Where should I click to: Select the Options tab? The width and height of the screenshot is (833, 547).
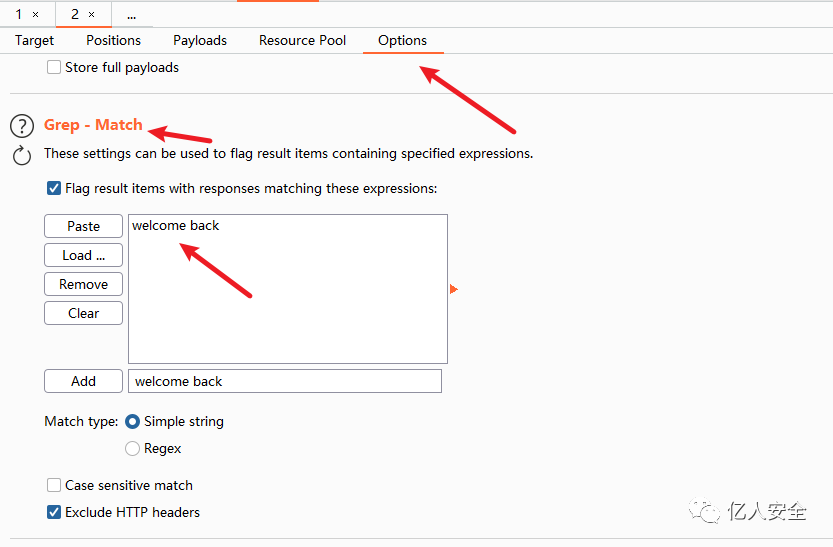click(x=403, y=40)
